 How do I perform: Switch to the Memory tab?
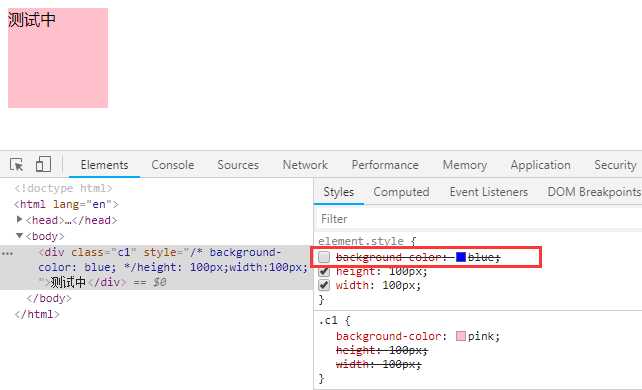click(465, 165)
